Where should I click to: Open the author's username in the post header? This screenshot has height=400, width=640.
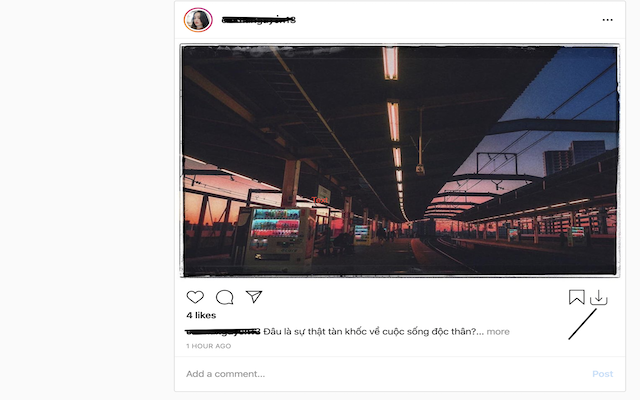coord(258,20)
